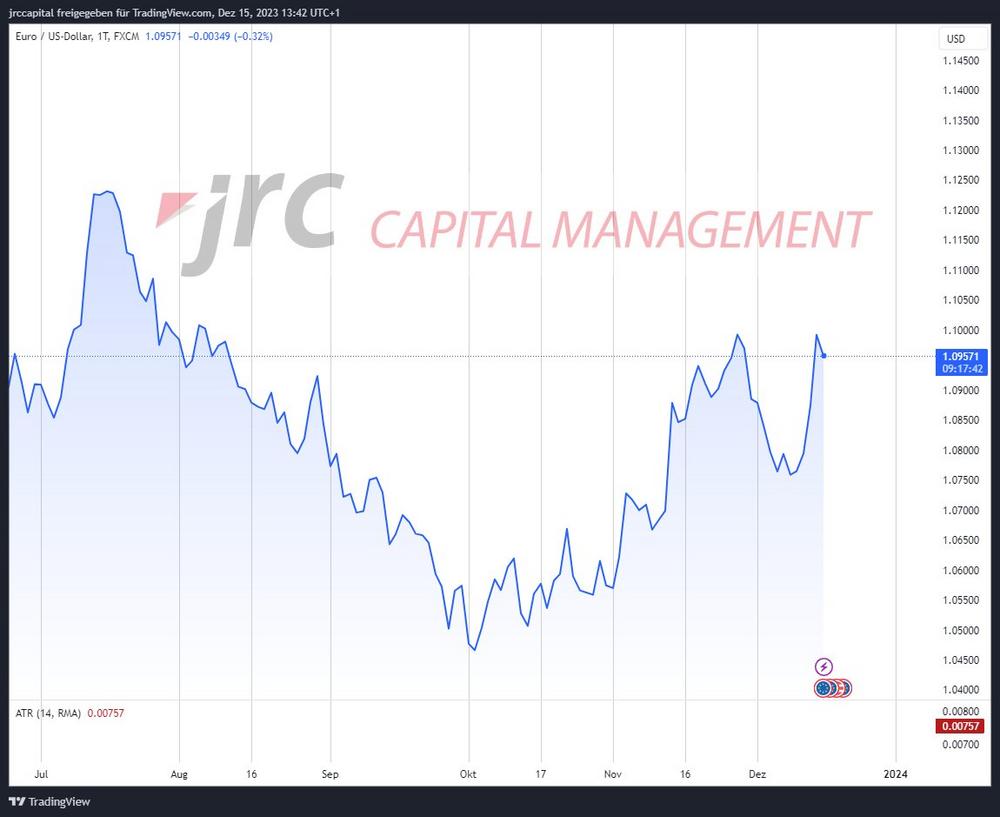The width and height of the screenshot is (1000, 817).
Task: Click the TradingView logo at bottom left
Action: coord(49,801)
